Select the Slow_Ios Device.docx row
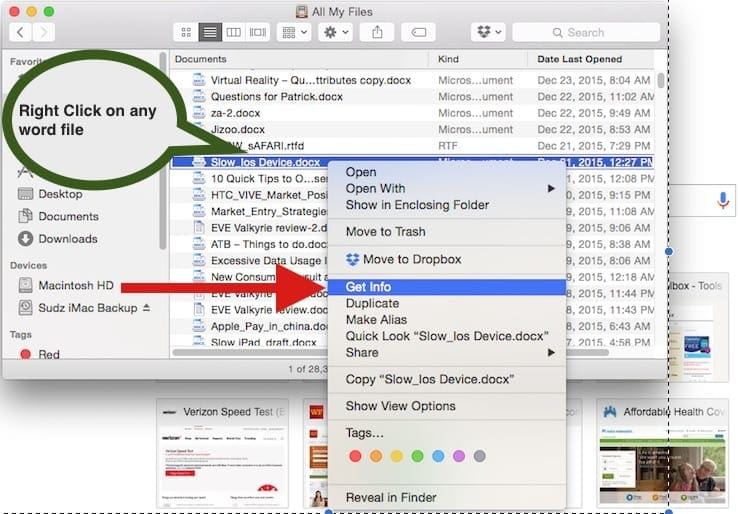Viewport: 740px width, 514px height. [412, 162]
